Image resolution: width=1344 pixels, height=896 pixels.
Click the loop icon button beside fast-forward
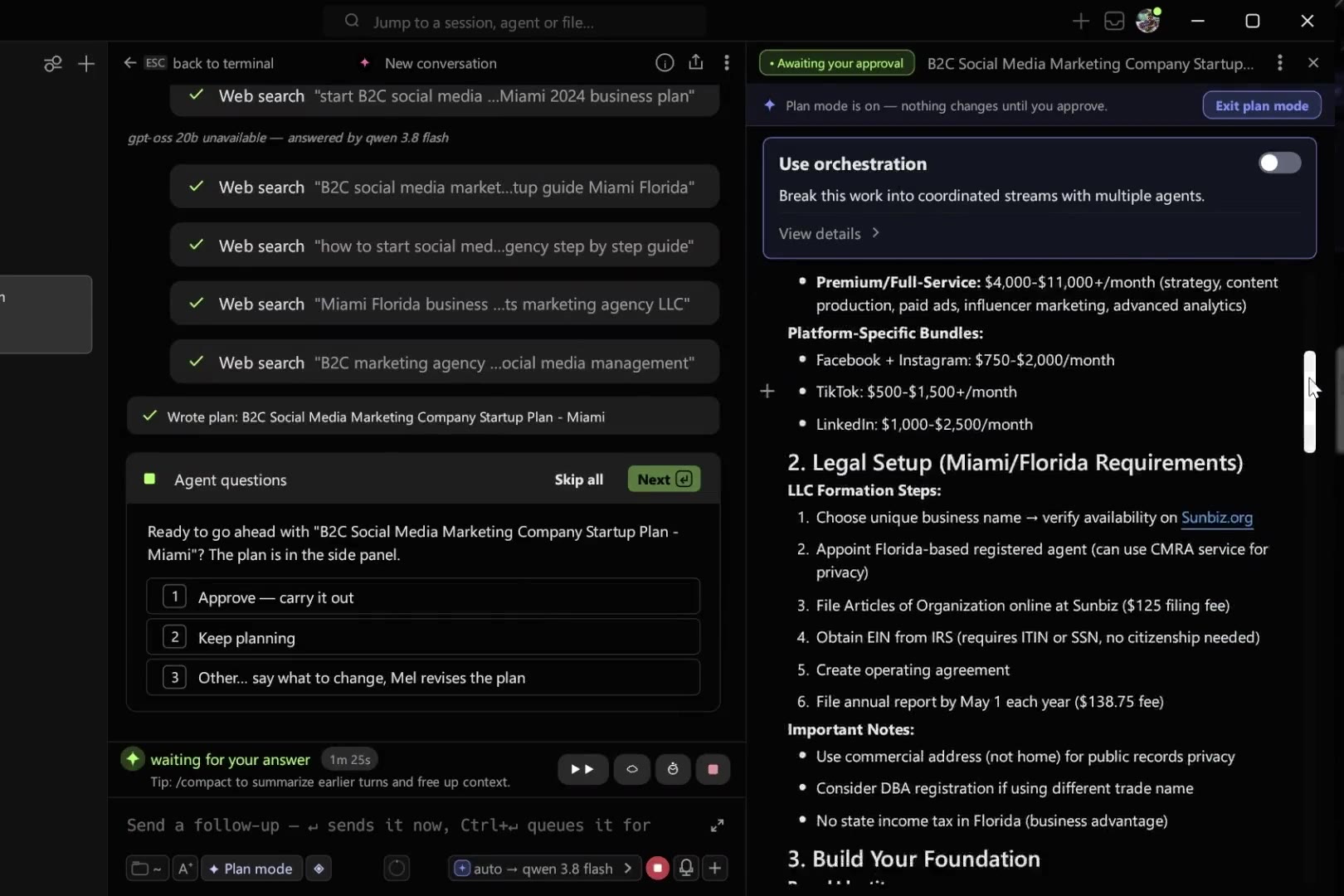pos(632,770)
